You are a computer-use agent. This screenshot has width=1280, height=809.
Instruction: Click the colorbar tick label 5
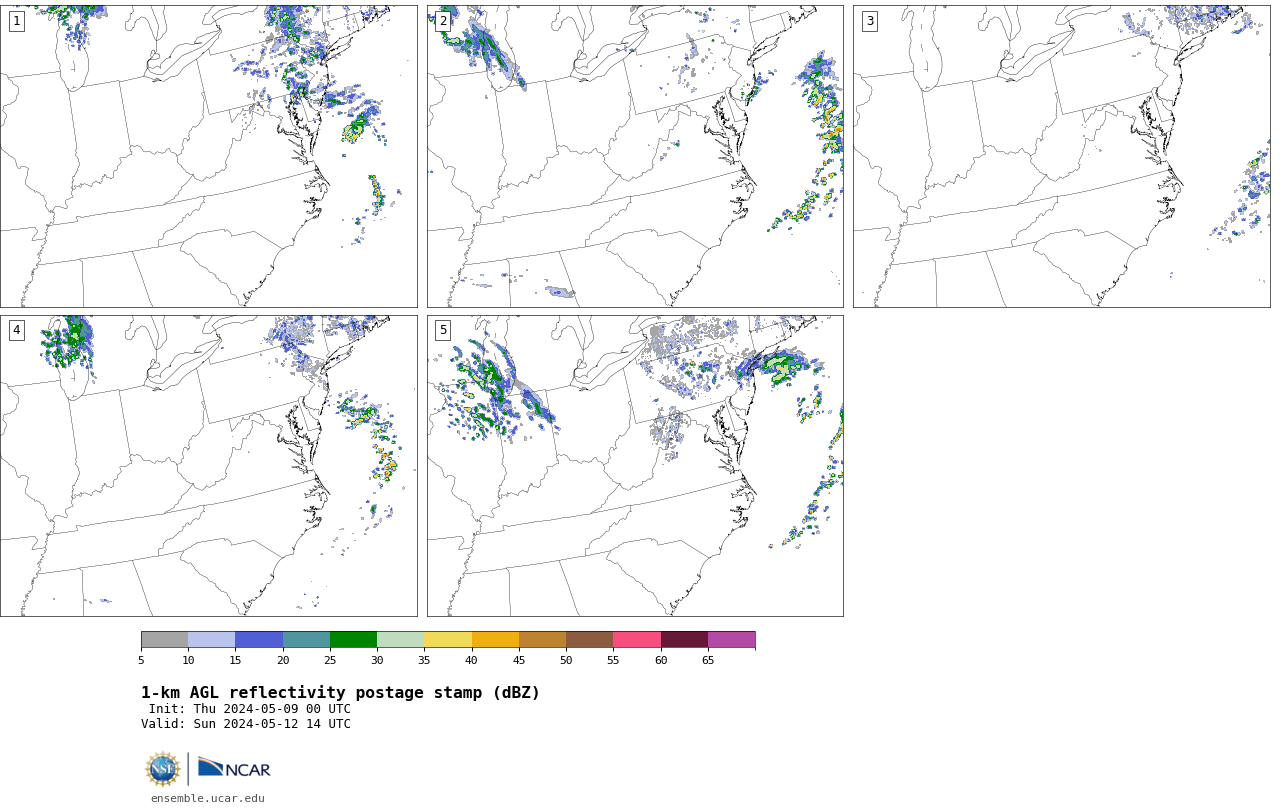click(x=141, y=660)
